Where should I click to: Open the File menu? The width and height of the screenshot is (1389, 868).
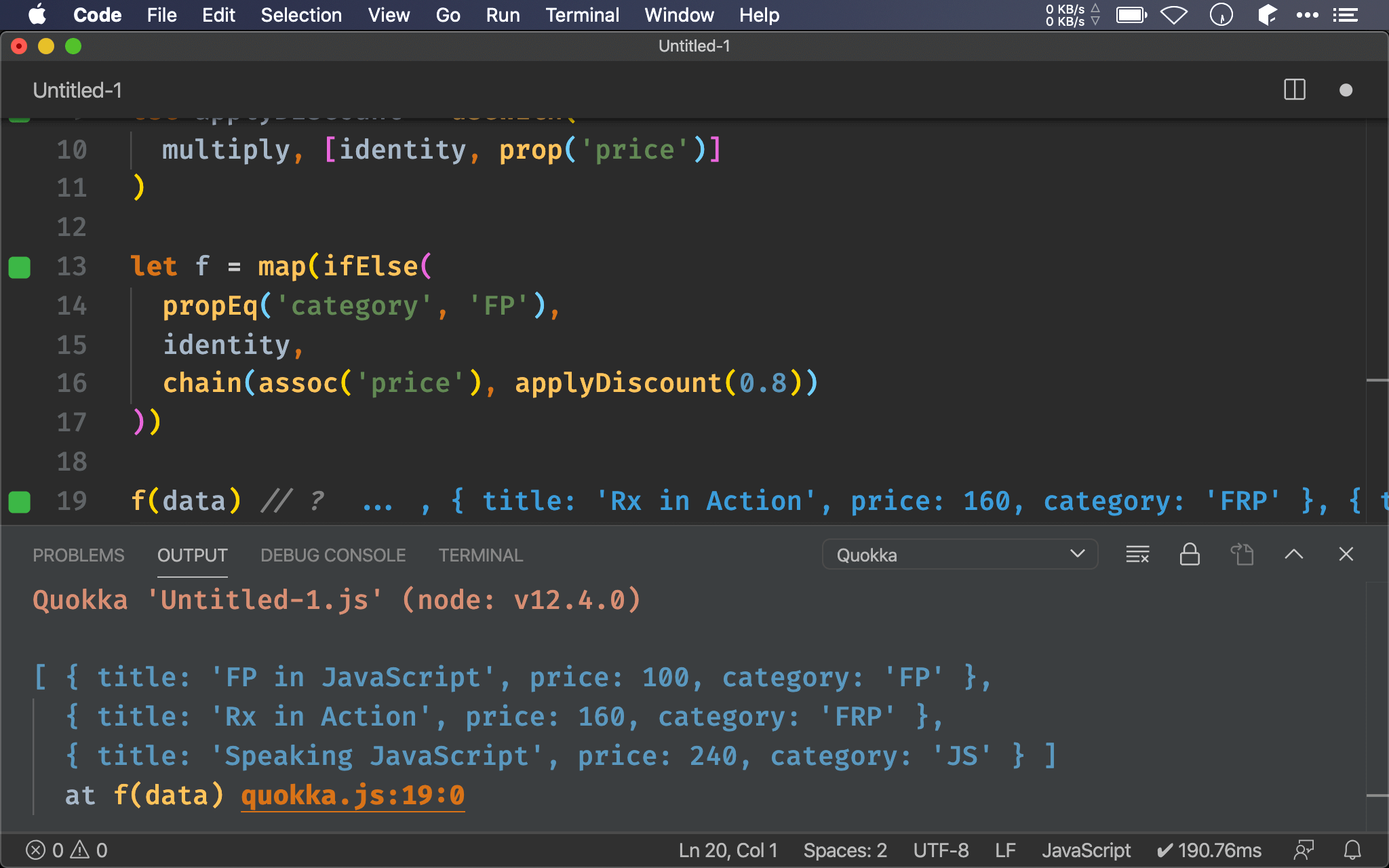161,15
